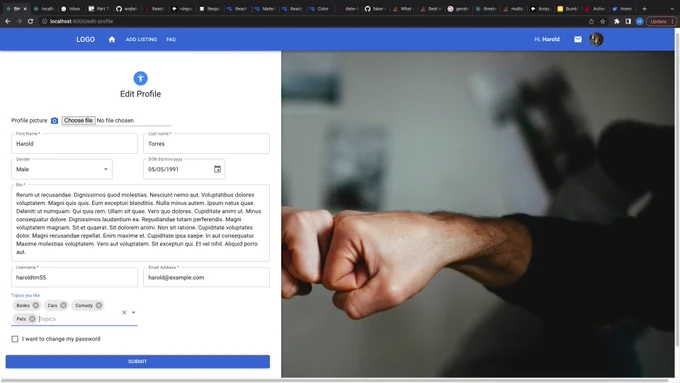Click the Choose file button
The height and width of the screenshot is (383, 680).
click(78, 121)
